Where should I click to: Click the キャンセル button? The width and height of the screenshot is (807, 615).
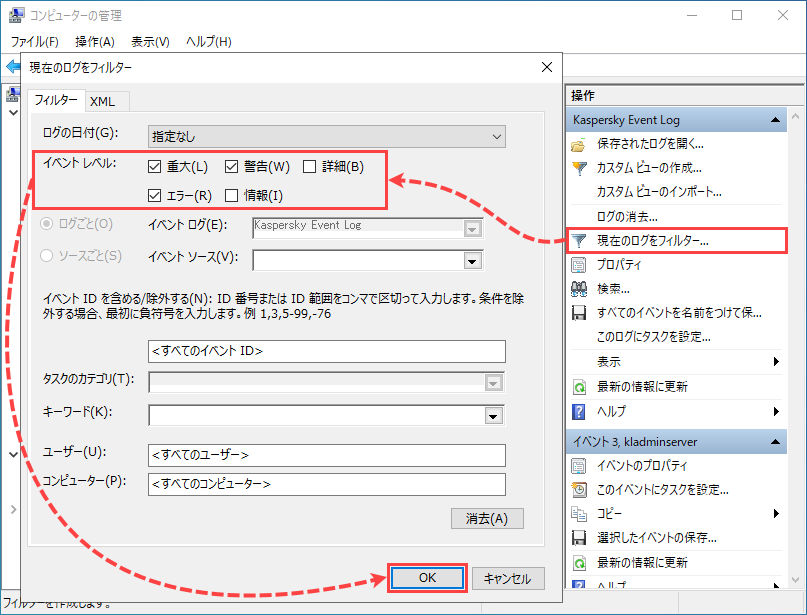click(x=508, y=578)
